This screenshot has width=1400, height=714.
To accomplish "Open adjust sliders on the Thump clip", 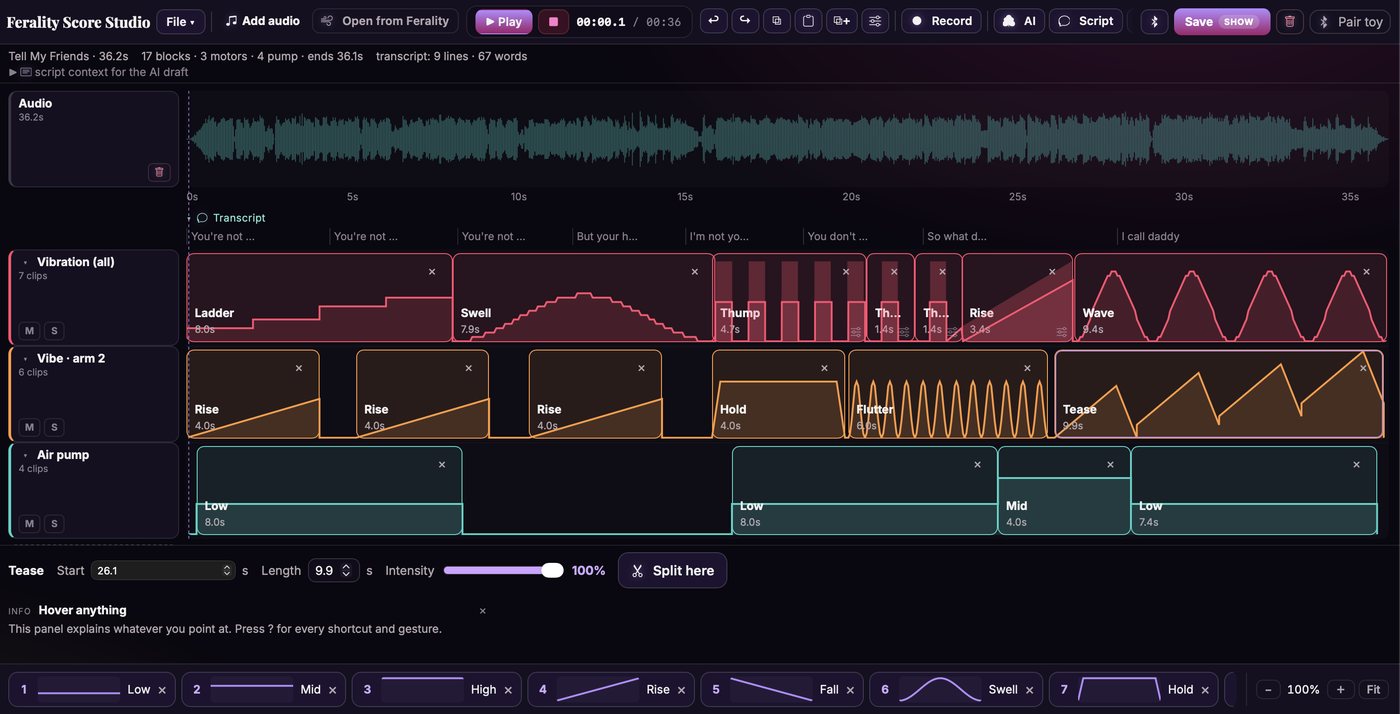I will pos(856,332).
